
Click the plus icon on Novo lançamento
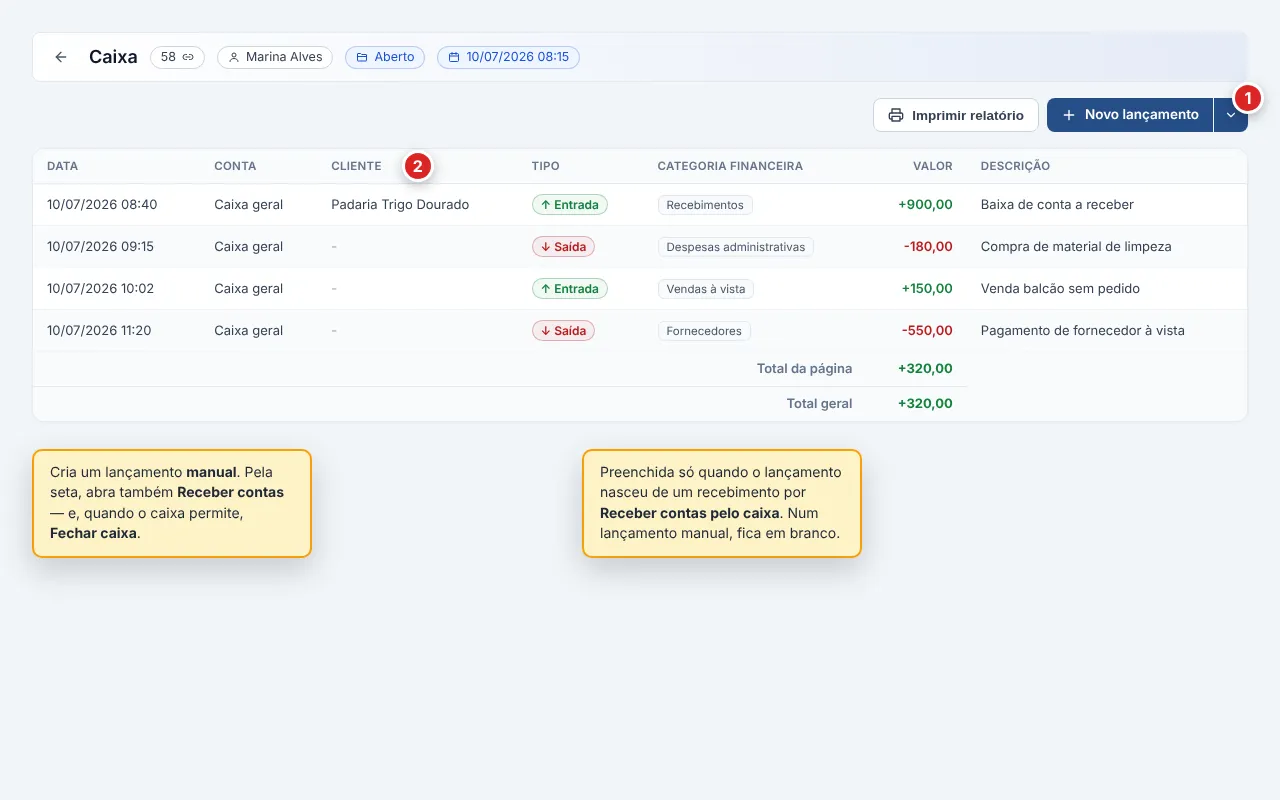click(1068, 115)
